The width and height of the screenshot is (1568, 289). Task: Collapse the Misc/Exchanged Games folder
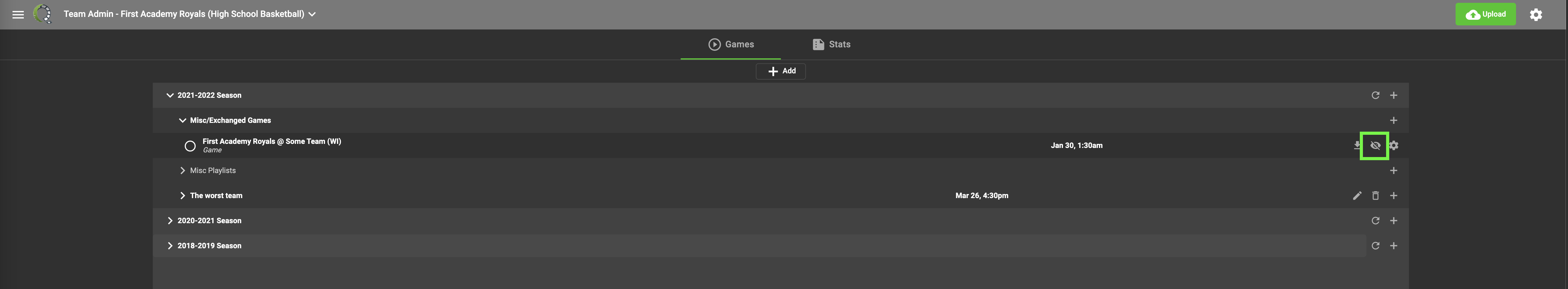coord(182,121)
